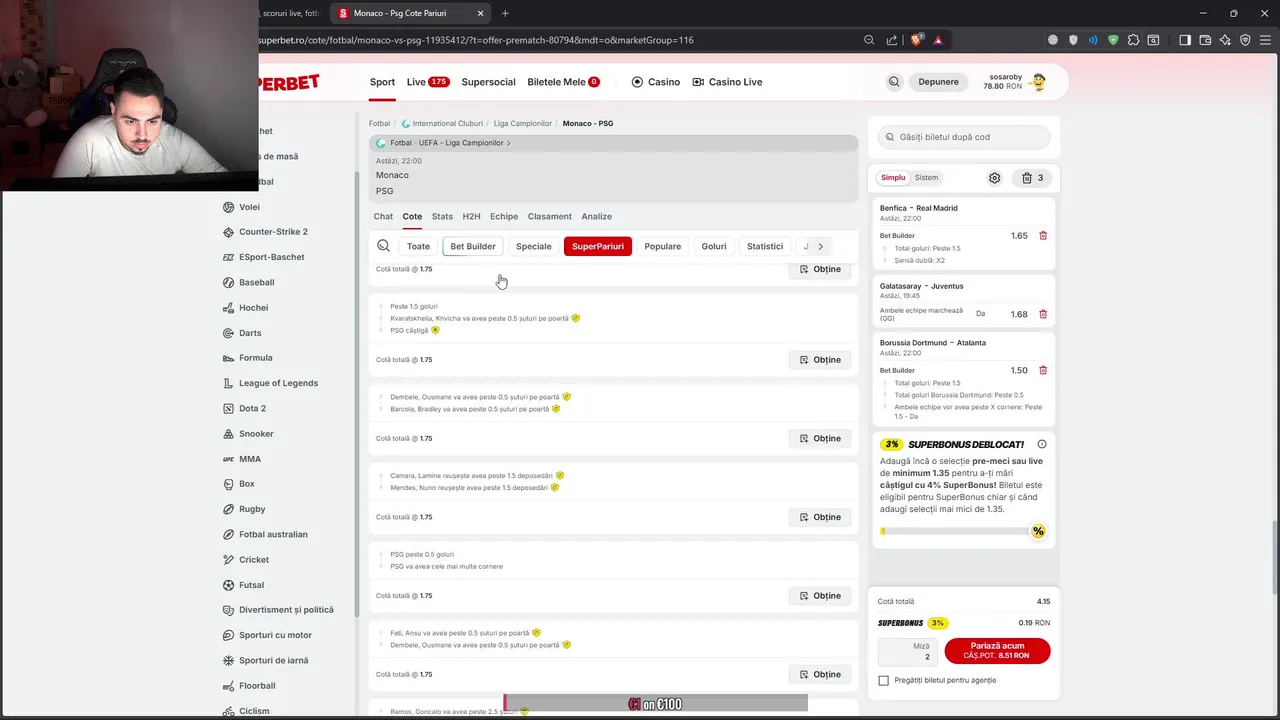
Task: Show more market filters with right arrow
Action: click(x=820, y=246)
